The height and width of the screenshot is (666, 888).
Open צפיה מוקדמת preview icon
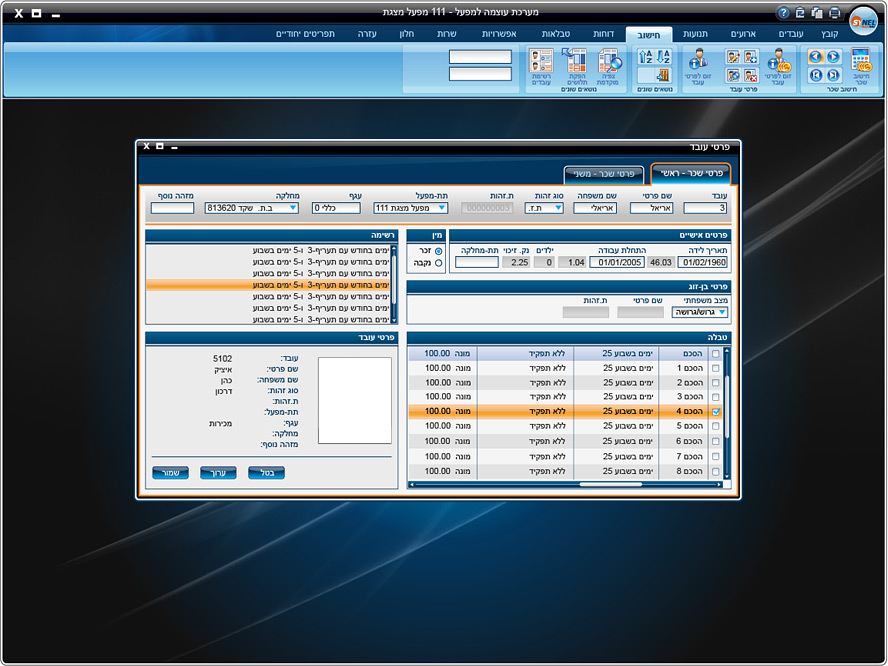pyautogui.click(x=608, y=61)
